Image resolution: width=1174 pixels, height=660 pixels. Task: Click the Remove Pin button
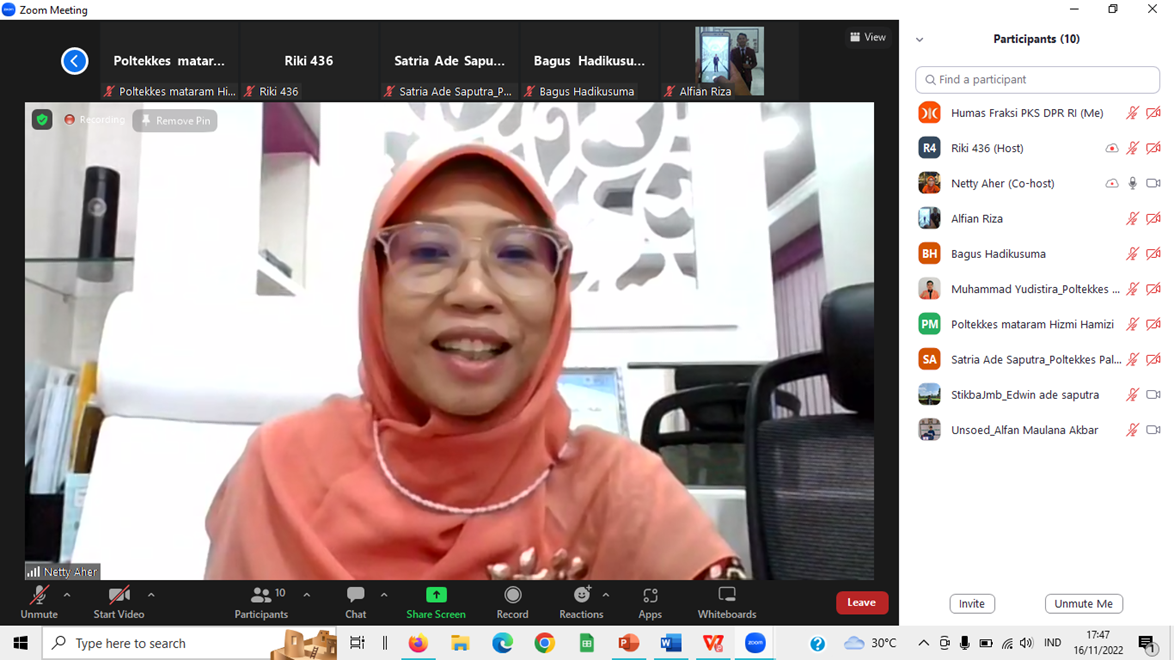175,121
